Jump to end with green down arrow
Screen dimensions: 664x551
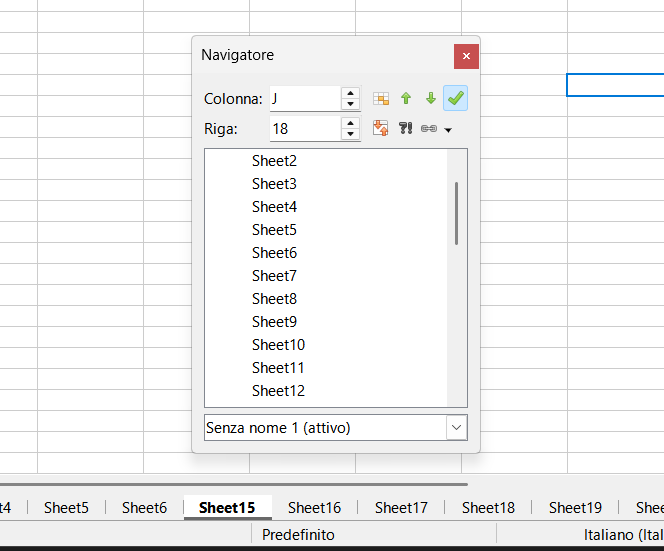431,98
